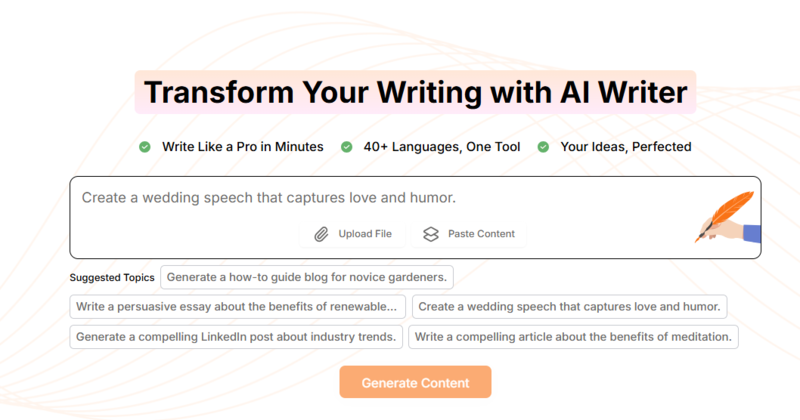This screenshot has width=800, height=420.
Task: Click the Upload File button label
Action: click(365, 234)
